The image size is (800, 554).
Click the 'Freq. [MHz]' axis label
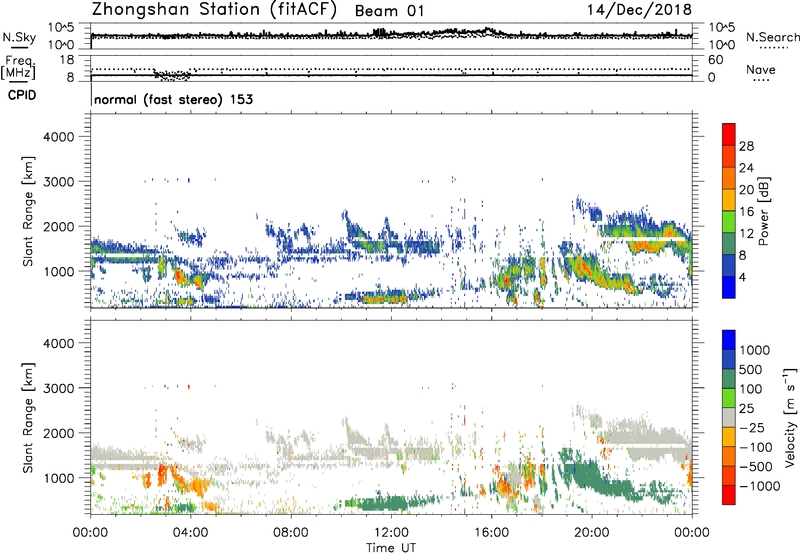[x=18, y=68]
